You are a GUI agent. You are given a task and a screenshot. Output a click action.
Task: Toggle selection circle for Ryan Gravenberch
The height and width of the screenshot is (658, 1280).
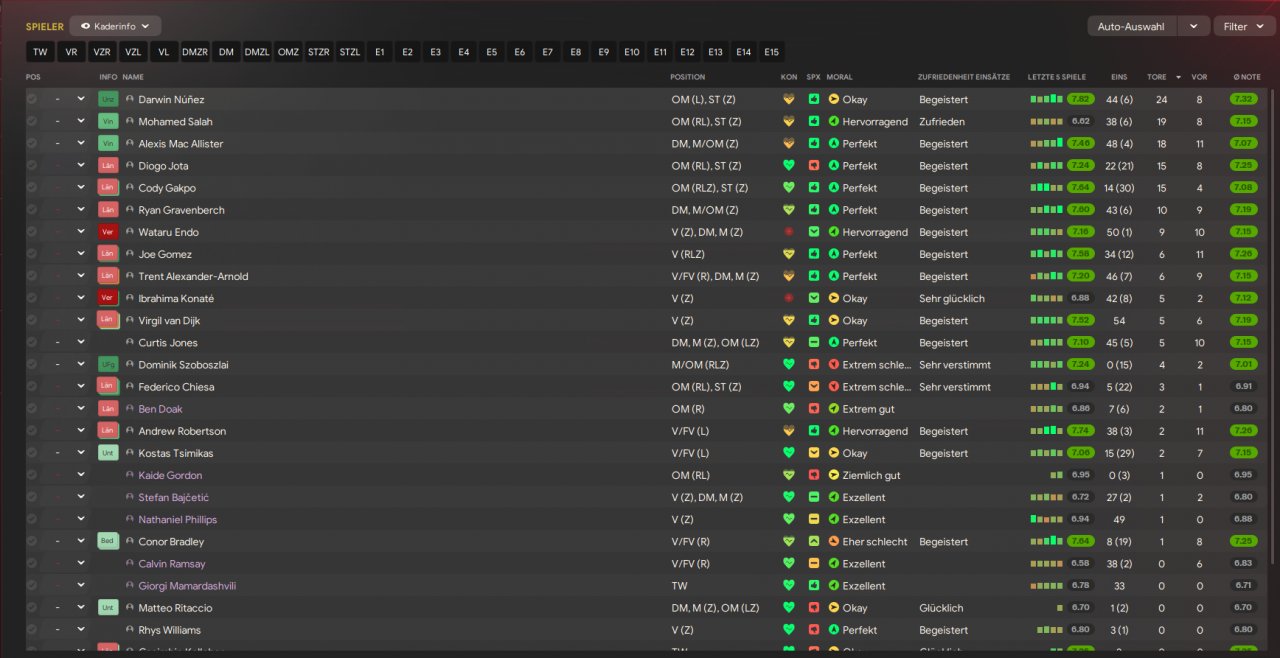coord(32,210)
